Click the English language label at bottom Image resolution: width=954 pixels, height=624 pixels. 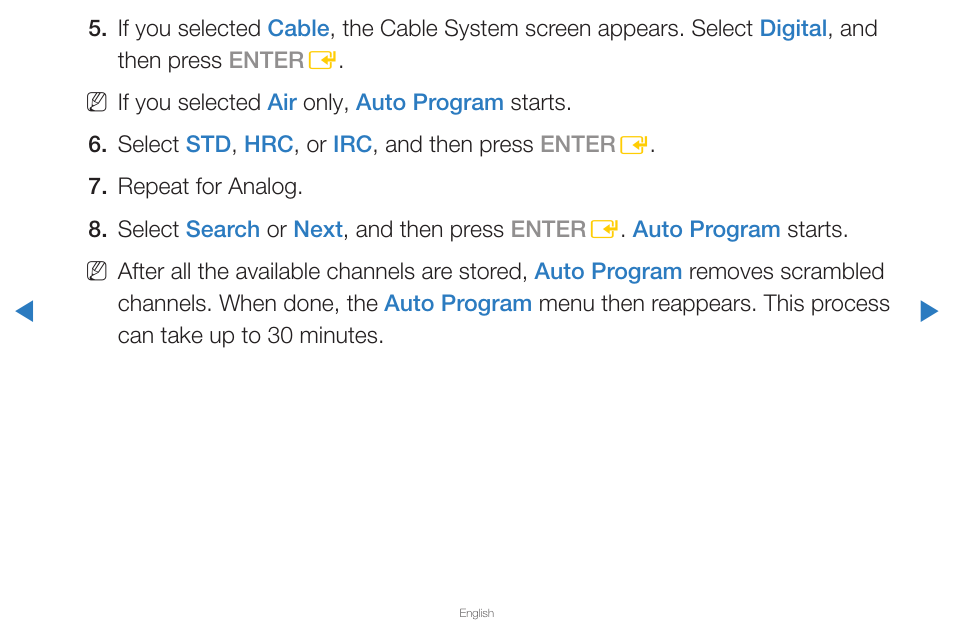476,613
